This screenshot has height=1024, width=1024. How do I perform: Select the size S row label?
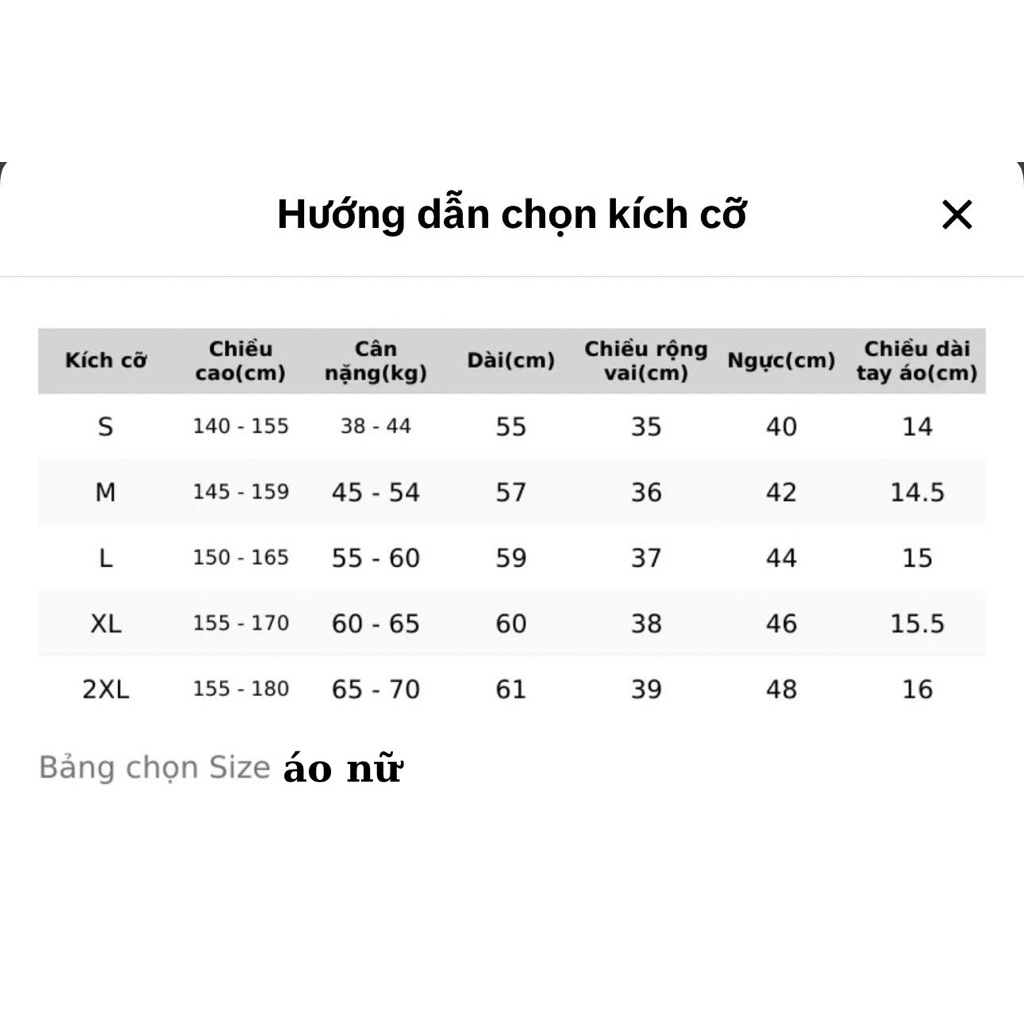click(x=106, y=427)
